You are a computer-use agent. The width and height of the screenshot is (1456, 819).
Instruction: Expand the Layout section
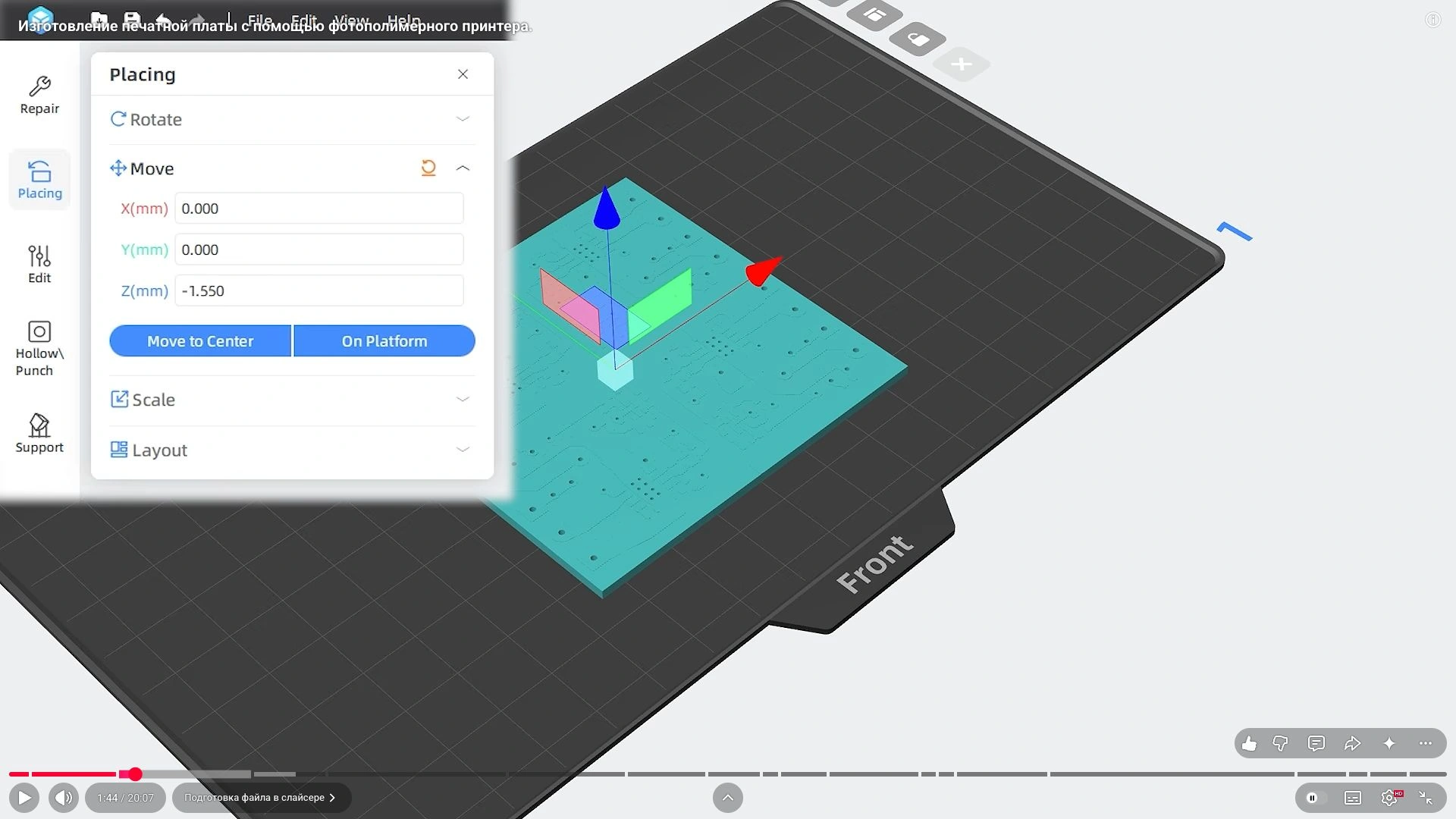point(292,450)
